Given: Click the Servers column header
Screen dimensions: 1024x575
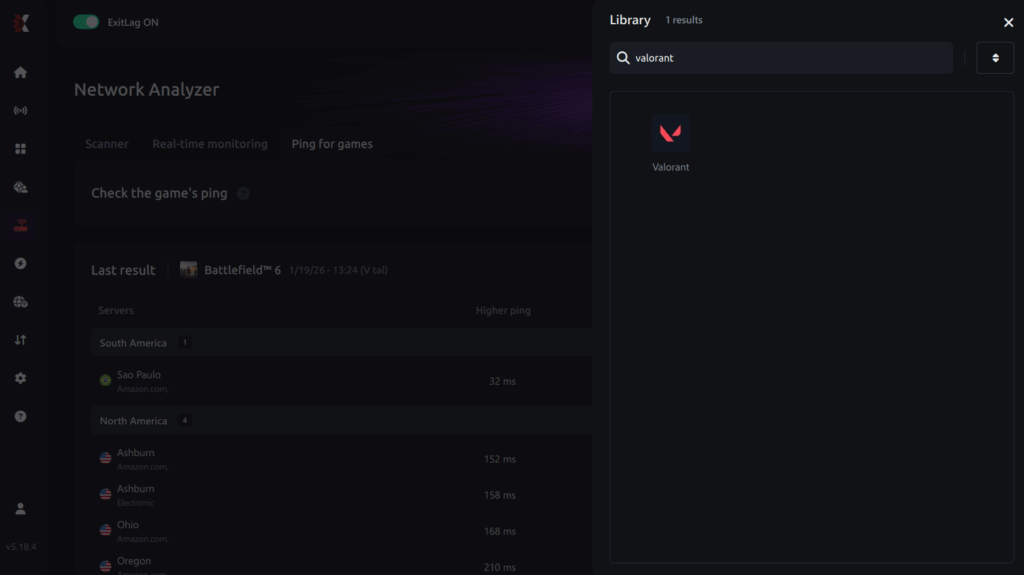Looking at the screenshot, I should click(x=116, y=310).
